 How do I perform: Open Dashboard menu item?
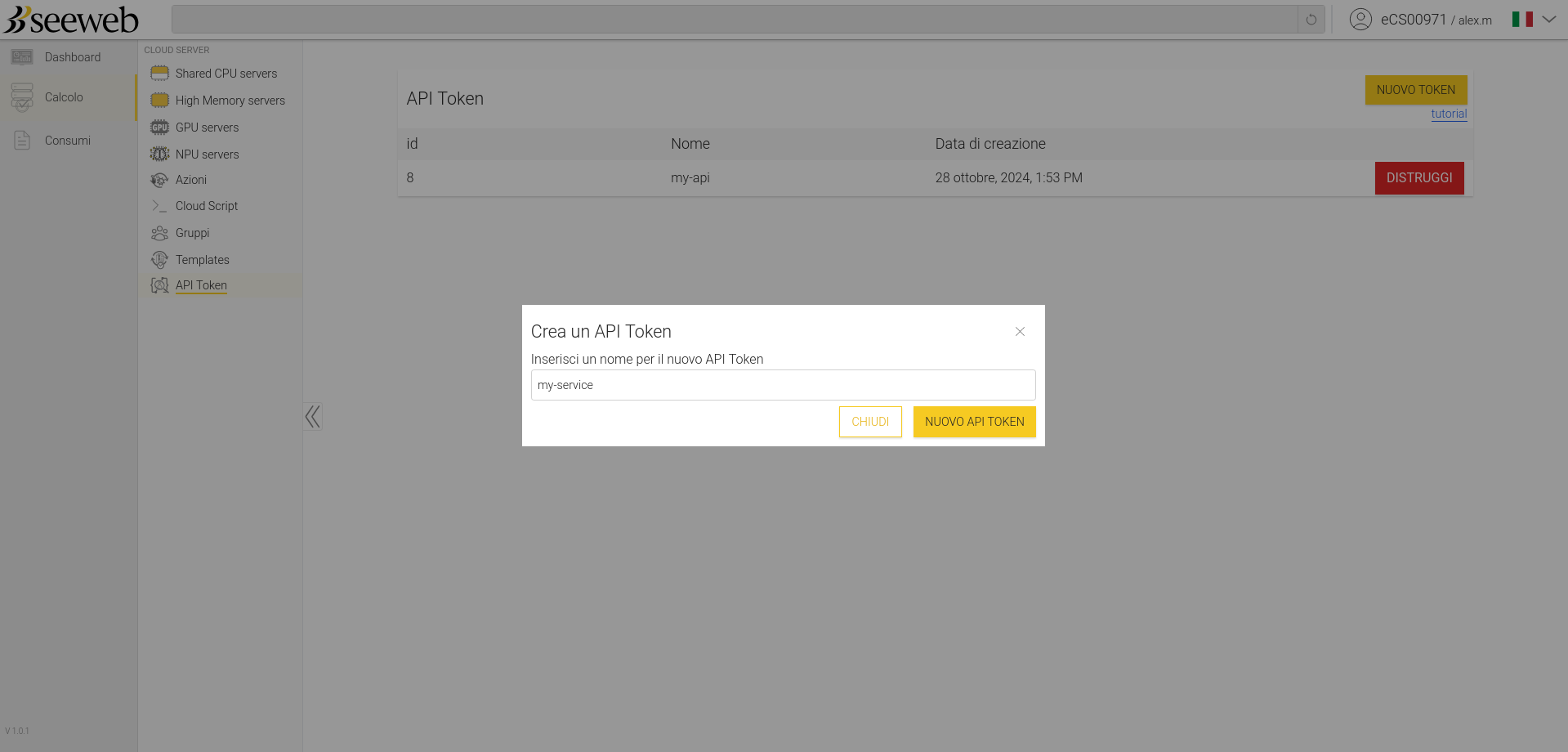(x=73, y=57)
